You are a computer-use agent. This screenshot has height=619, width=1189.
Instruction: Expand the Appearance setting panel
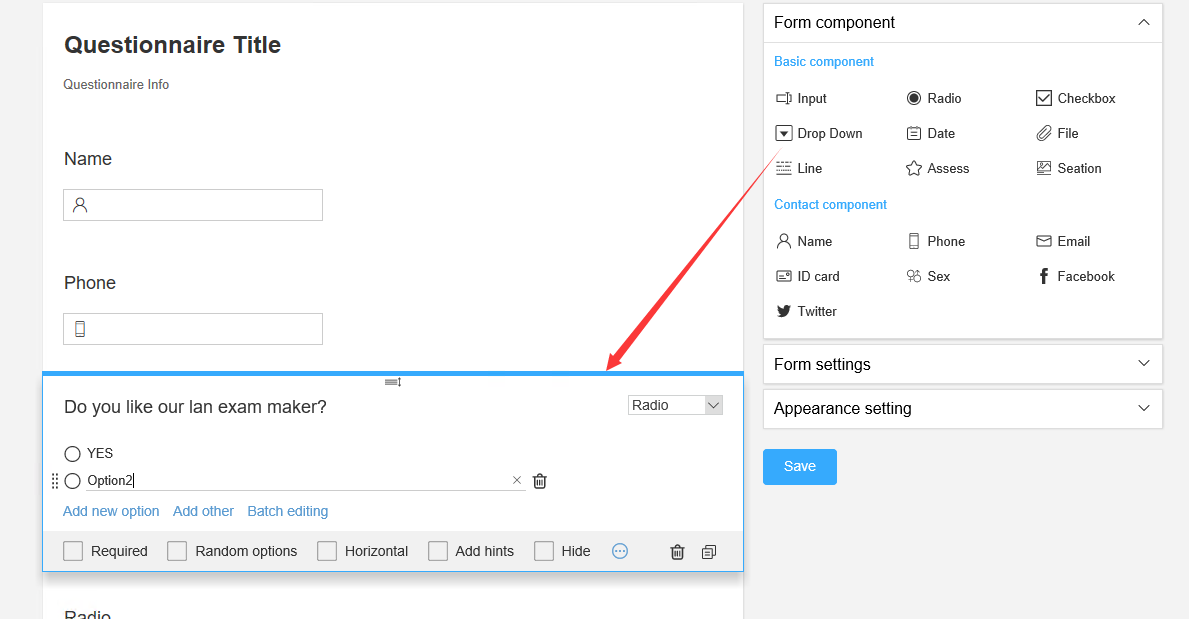[x=962, y=409]
